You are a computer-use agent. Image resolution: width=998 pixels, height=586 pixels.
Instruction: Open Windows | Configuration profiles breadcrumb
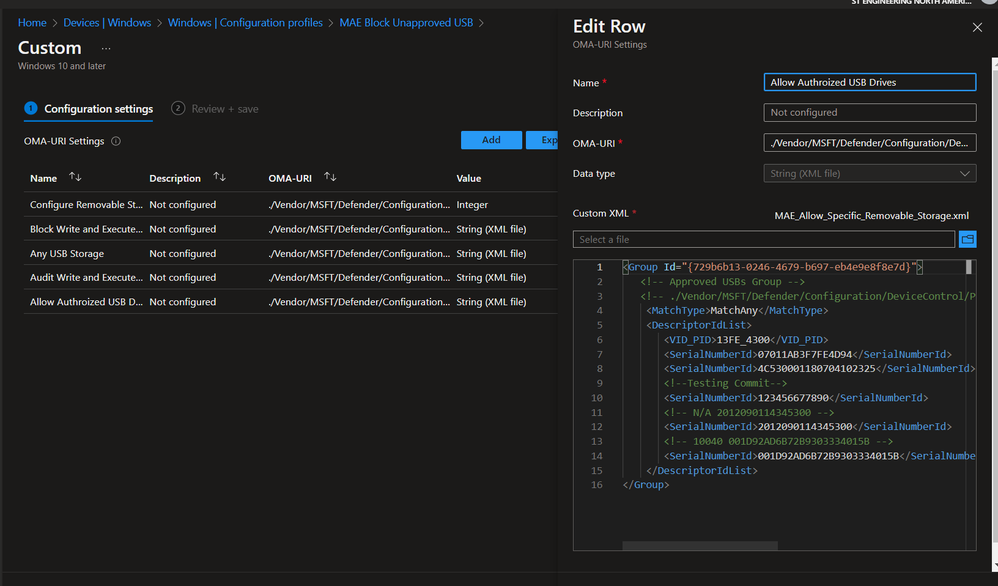point(245,22)
